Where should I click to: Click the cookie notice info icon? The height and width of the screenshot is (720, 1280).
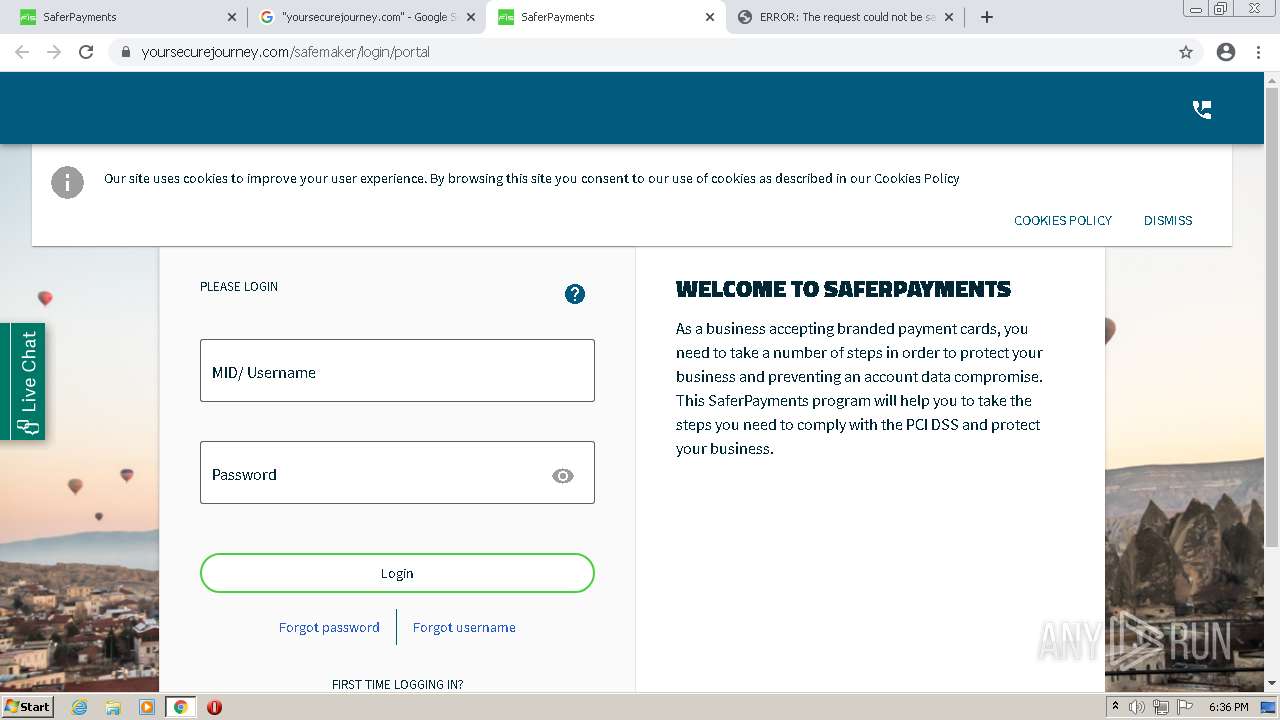pos(68,182)
